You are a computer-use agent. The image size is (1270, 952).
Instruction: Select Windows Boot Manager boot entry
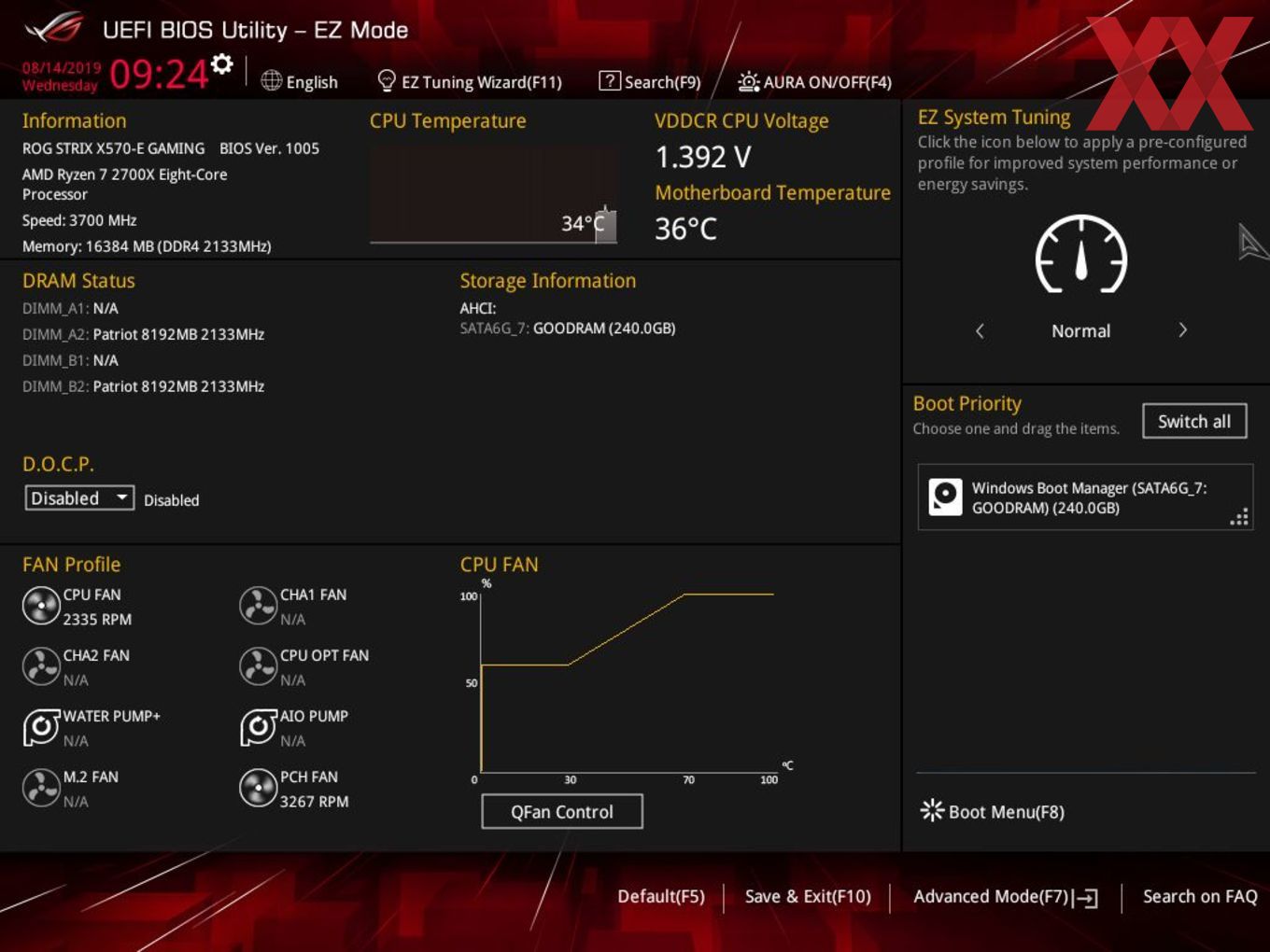point(1085,497)
